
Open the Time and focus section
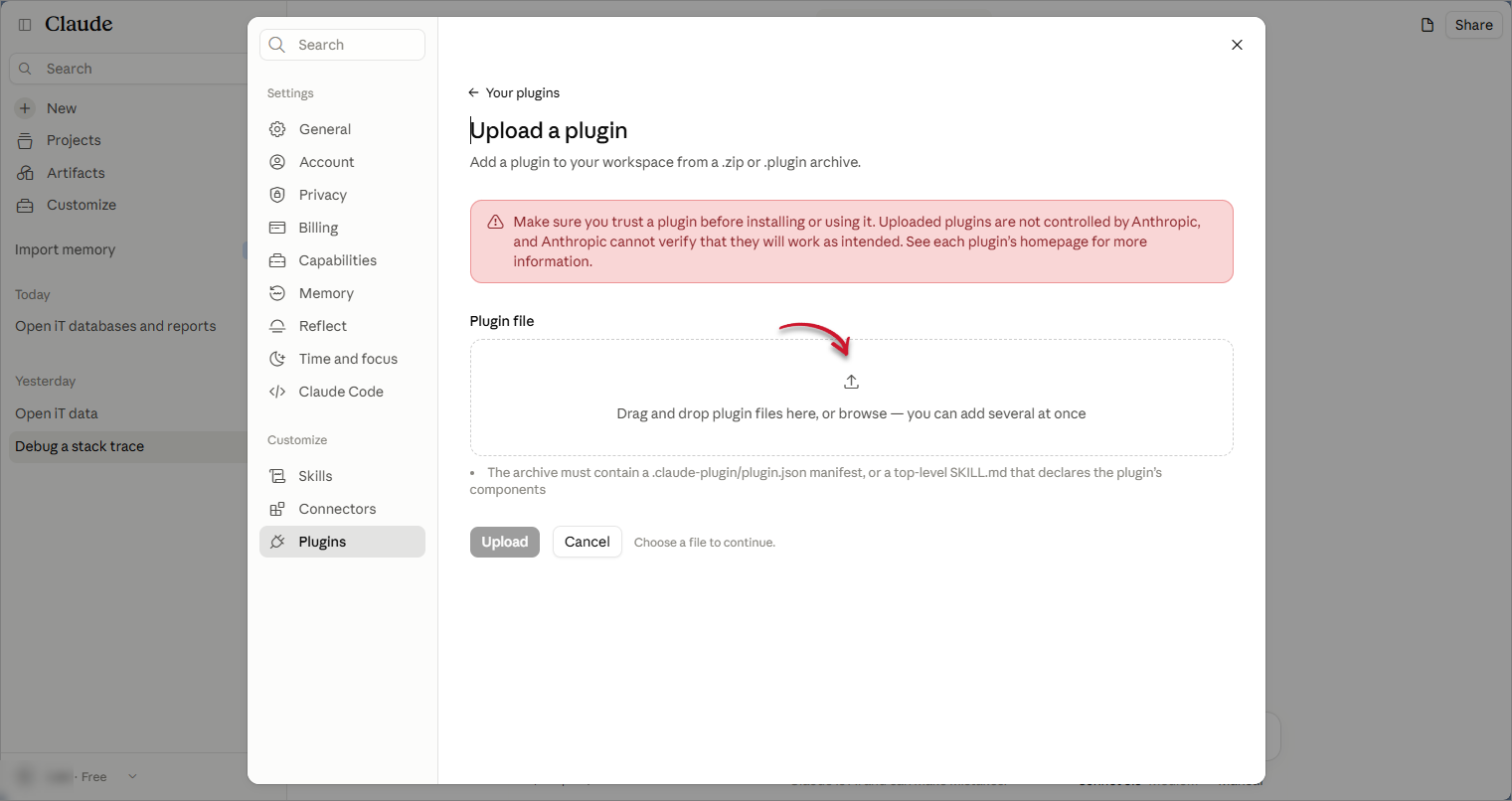(342, 359)
